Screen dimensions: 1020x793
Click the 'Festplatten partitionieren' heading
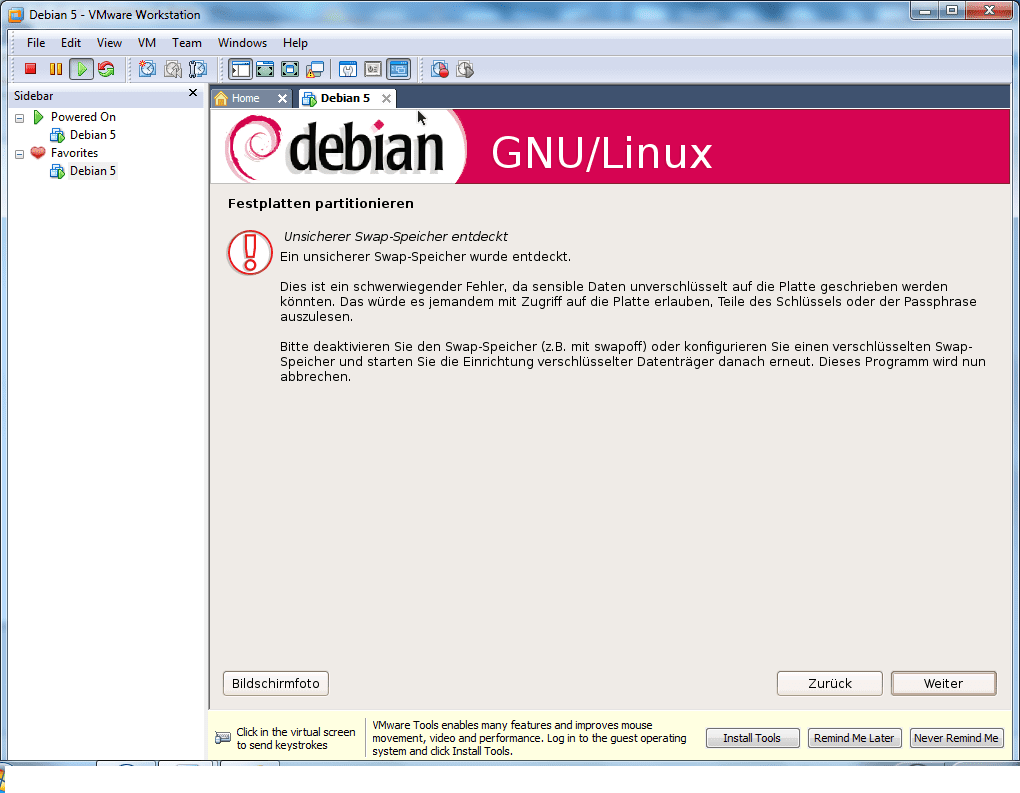click(x=321, y=204)
